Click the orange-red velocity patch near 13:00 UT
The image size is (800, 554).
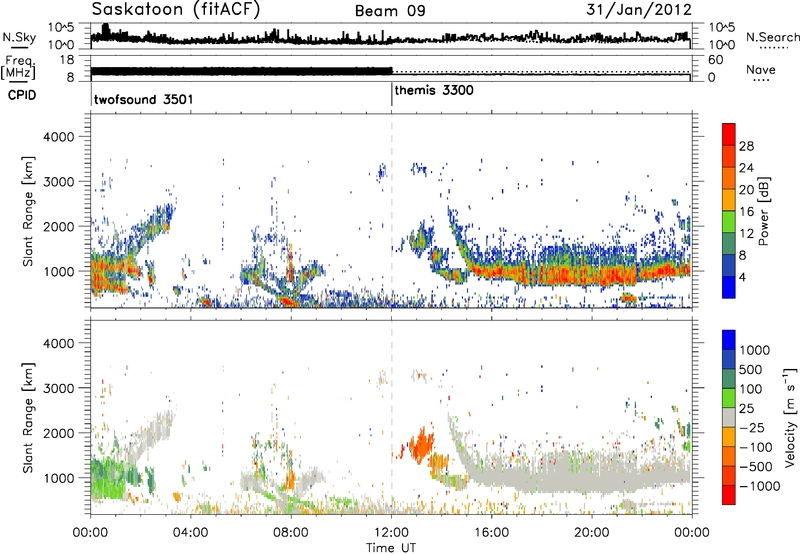click(x=421, y=445)
